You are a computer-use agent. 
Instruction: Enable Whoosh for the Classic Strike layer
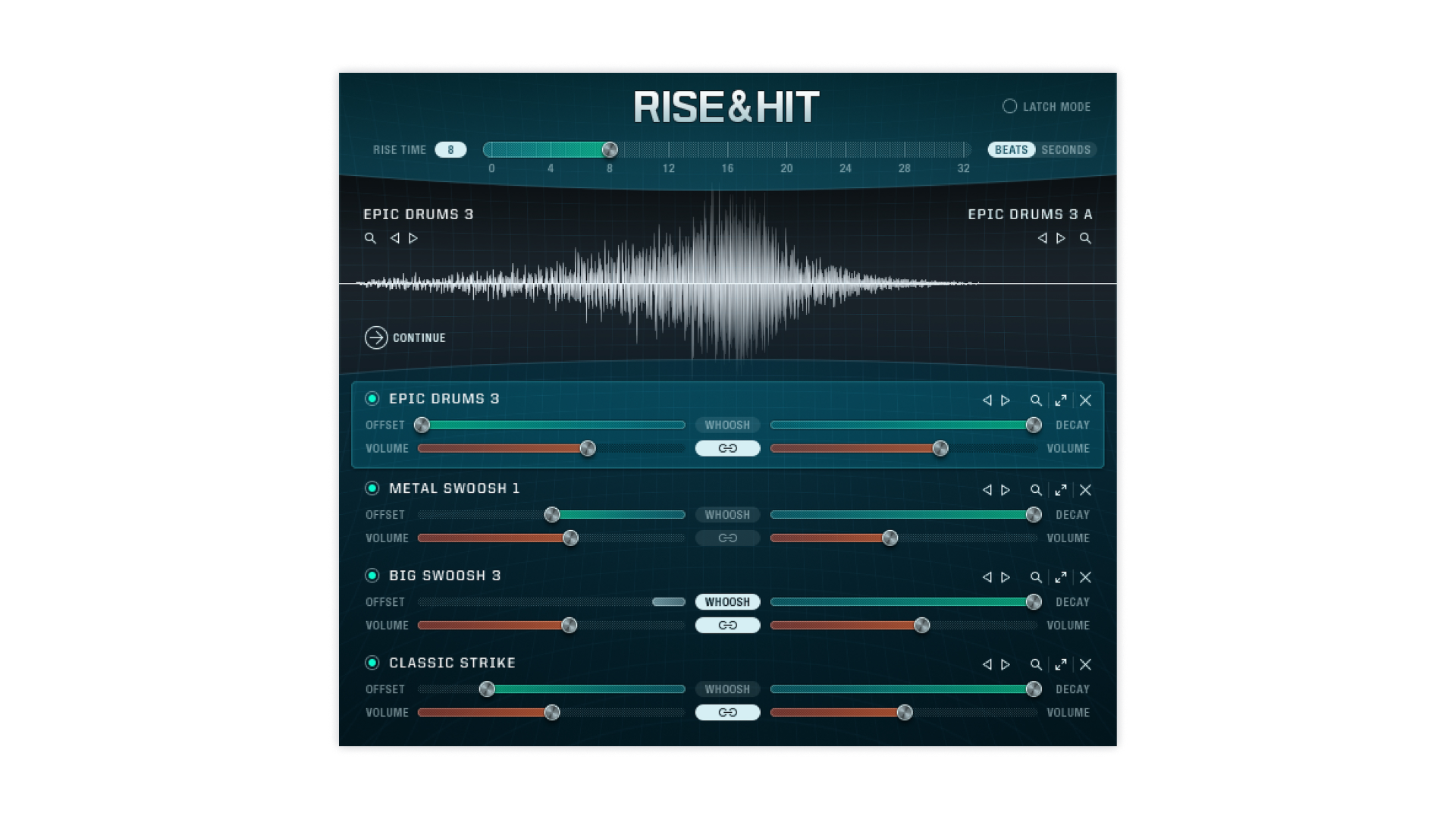(727, 689)
